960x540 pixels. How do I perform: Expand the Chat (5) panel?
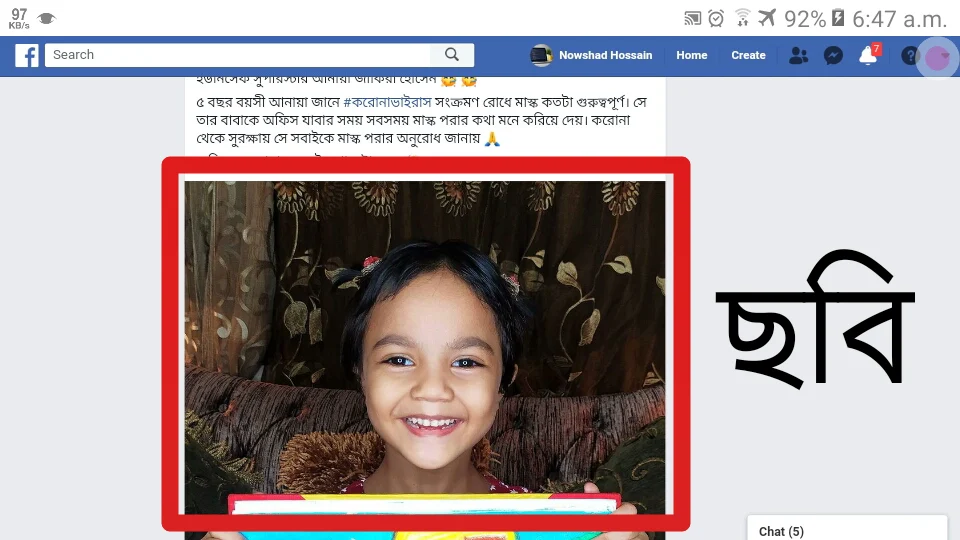coord(847,530)
